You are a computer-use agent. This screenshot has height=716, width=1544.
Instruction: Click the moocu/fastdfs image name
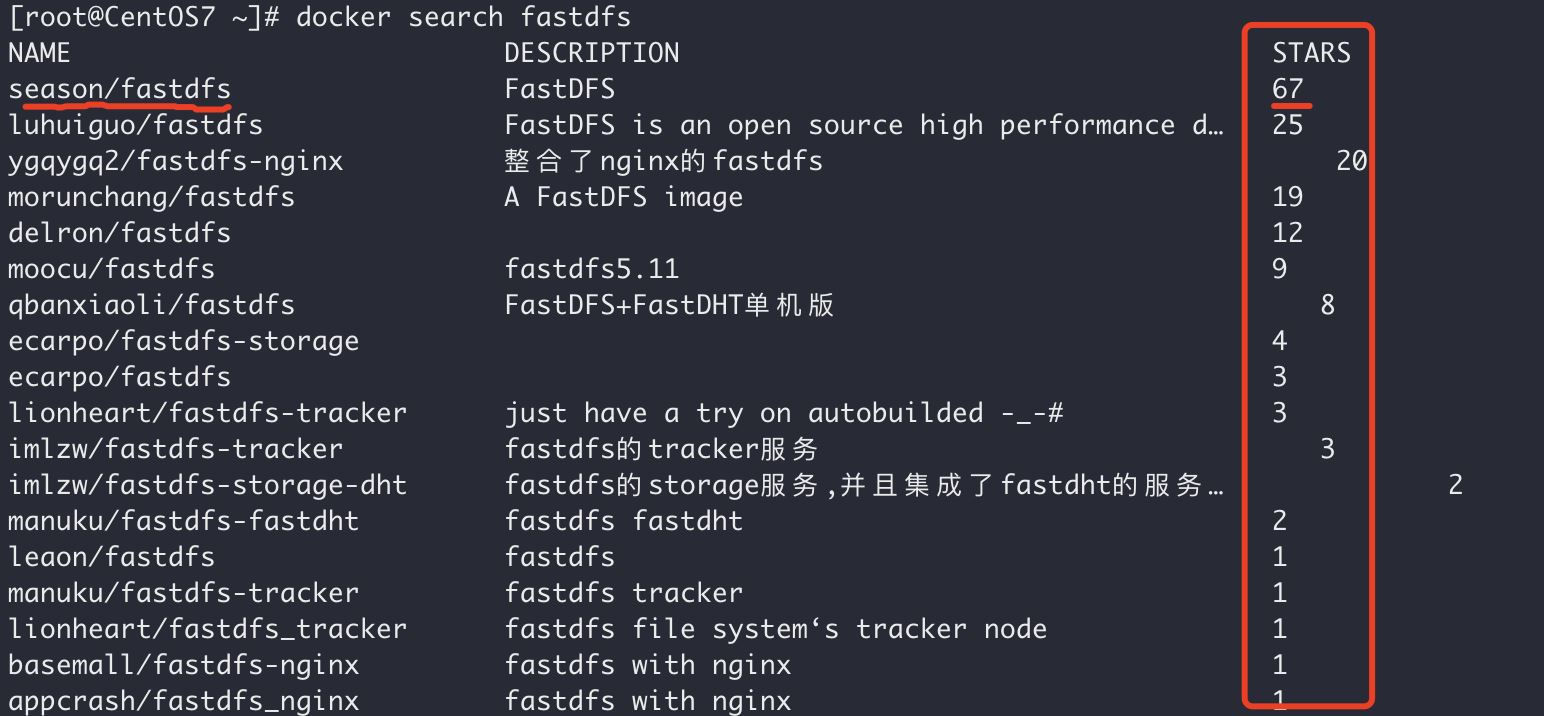112,269
